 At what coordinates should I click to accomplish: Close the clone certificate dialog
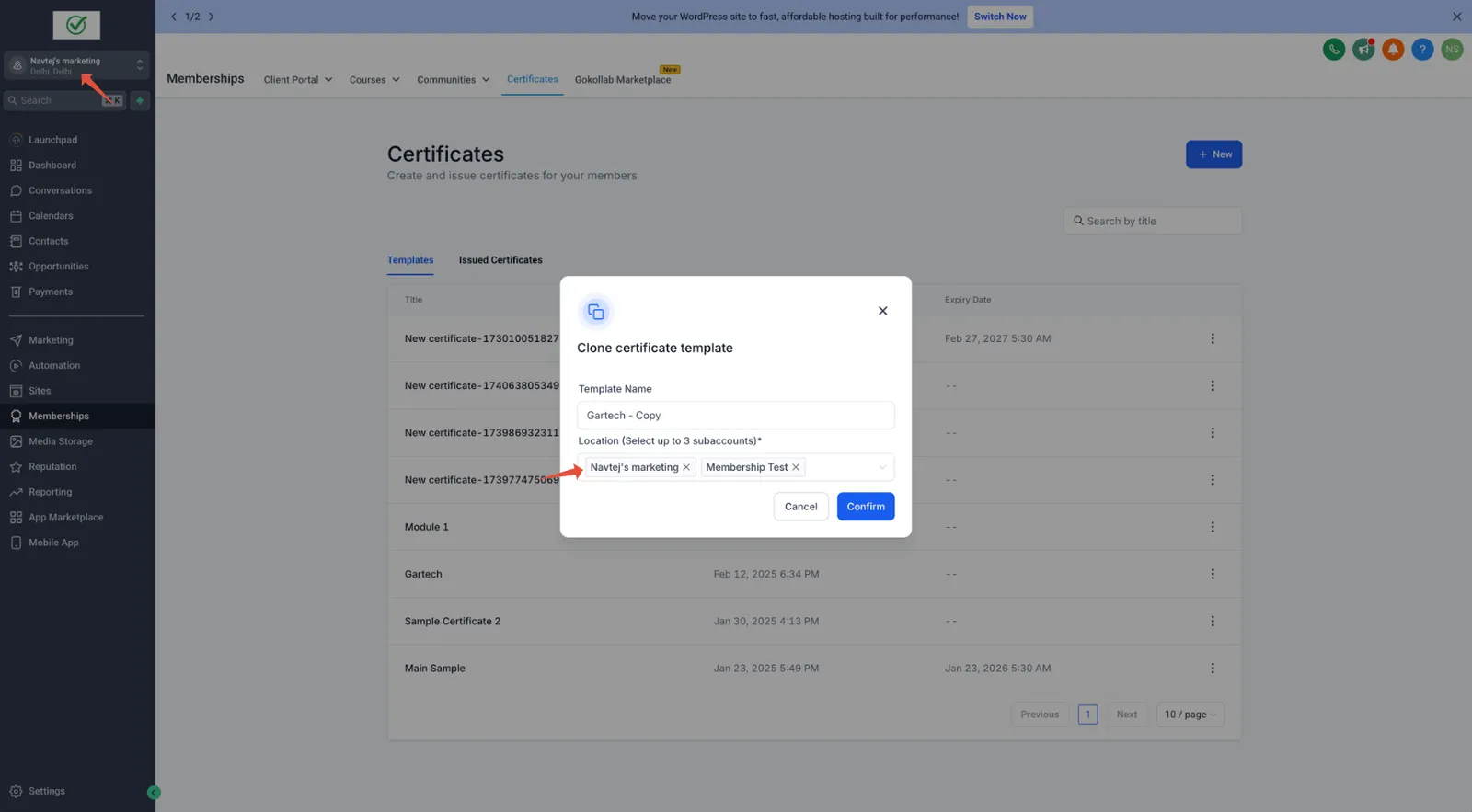pos(882,311)
